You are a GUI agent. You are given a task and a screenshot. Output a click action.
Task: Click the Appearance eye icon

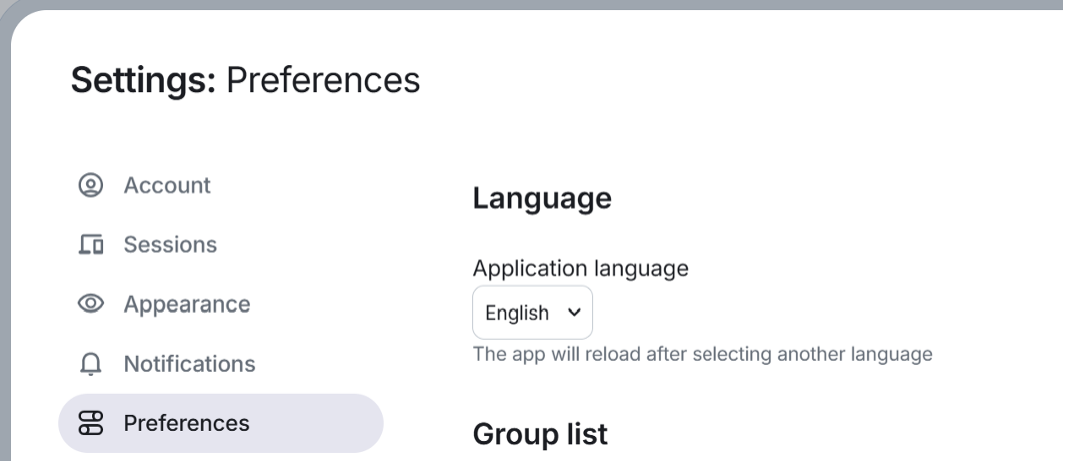[x=91, y=304]
